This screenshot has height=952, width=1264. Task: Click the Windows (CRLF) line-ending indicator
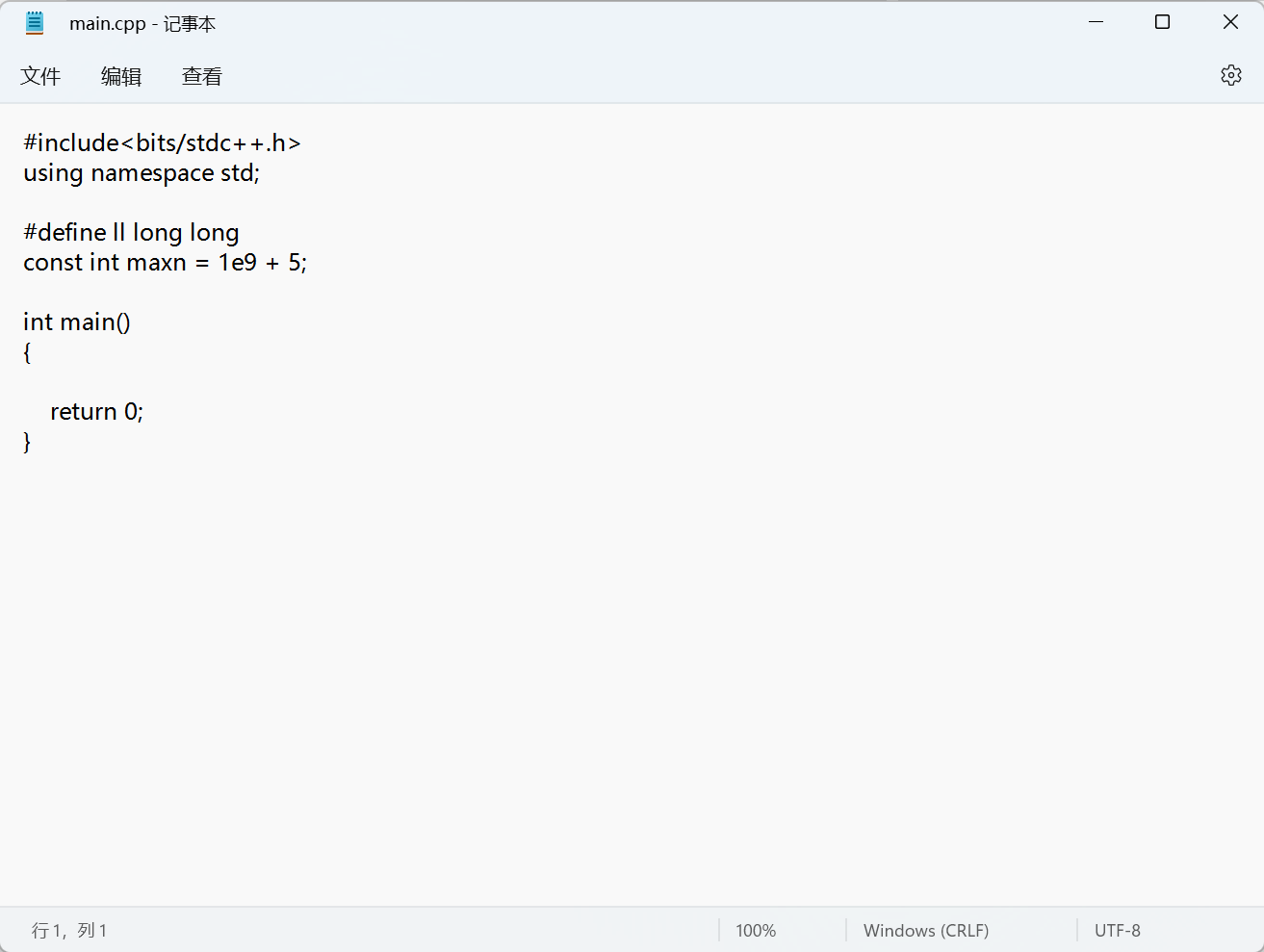tap(926, 930)
